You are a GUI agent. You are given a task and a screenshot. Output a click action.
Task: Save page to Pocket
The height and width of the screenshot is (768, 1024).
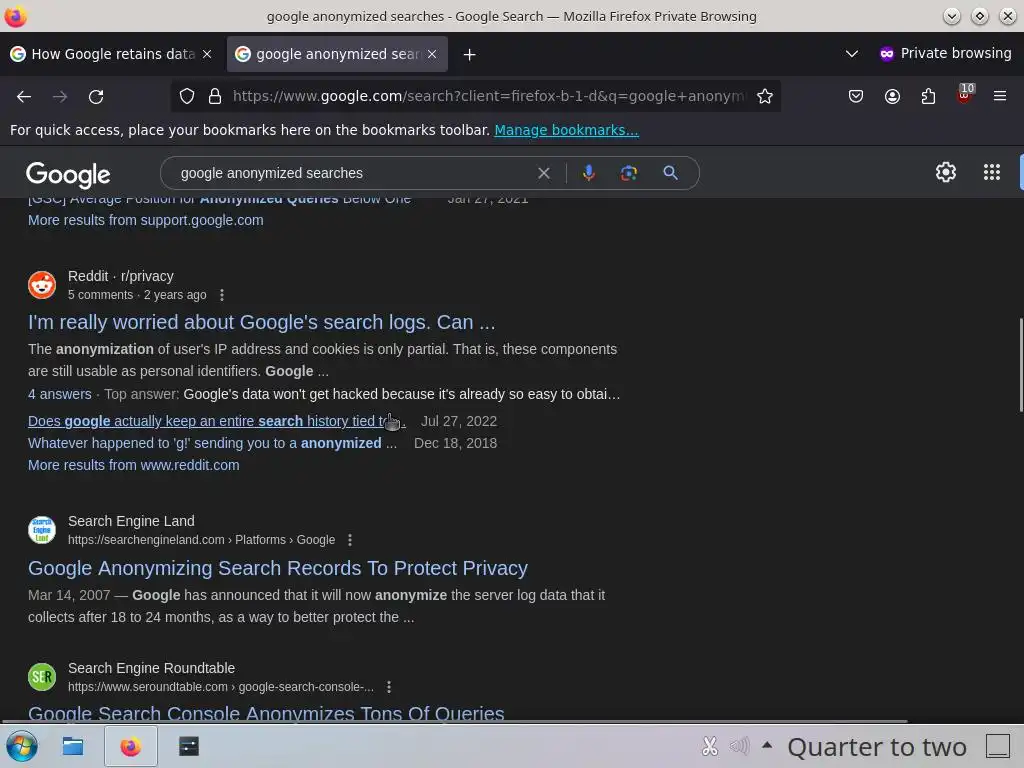(x=856, y=97)
